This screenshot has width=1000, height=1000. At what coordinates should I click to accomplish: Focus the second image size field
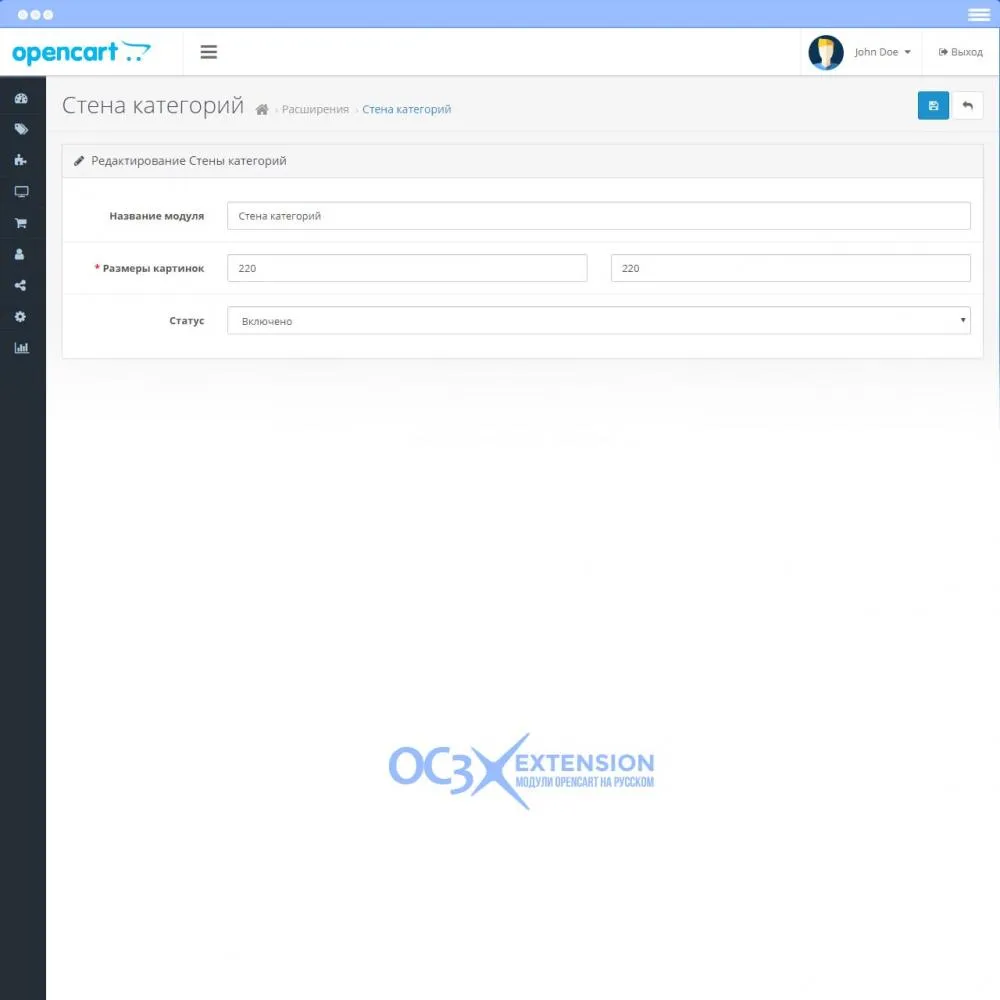pos(790,268)
